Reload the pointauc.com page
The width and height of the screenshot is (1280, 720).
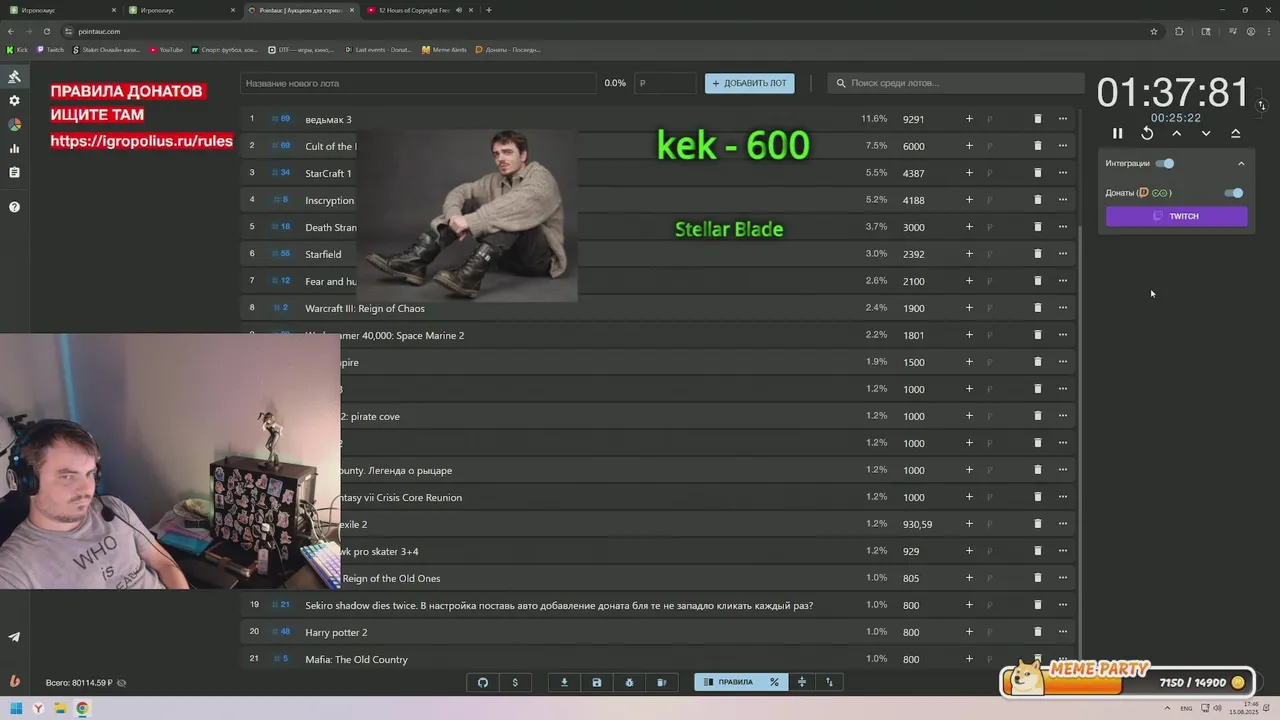(47, 31)
